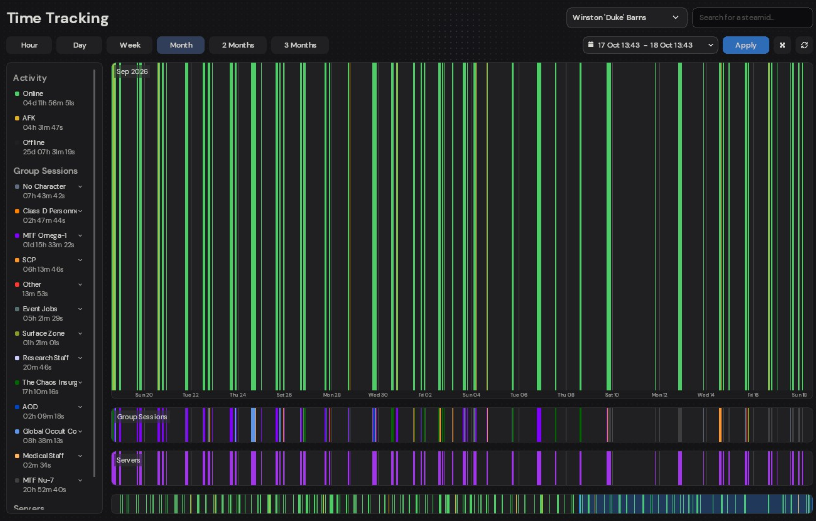
Task: Click the Online green color swatch
Action: pyautogui.click(x=17, y=94)
